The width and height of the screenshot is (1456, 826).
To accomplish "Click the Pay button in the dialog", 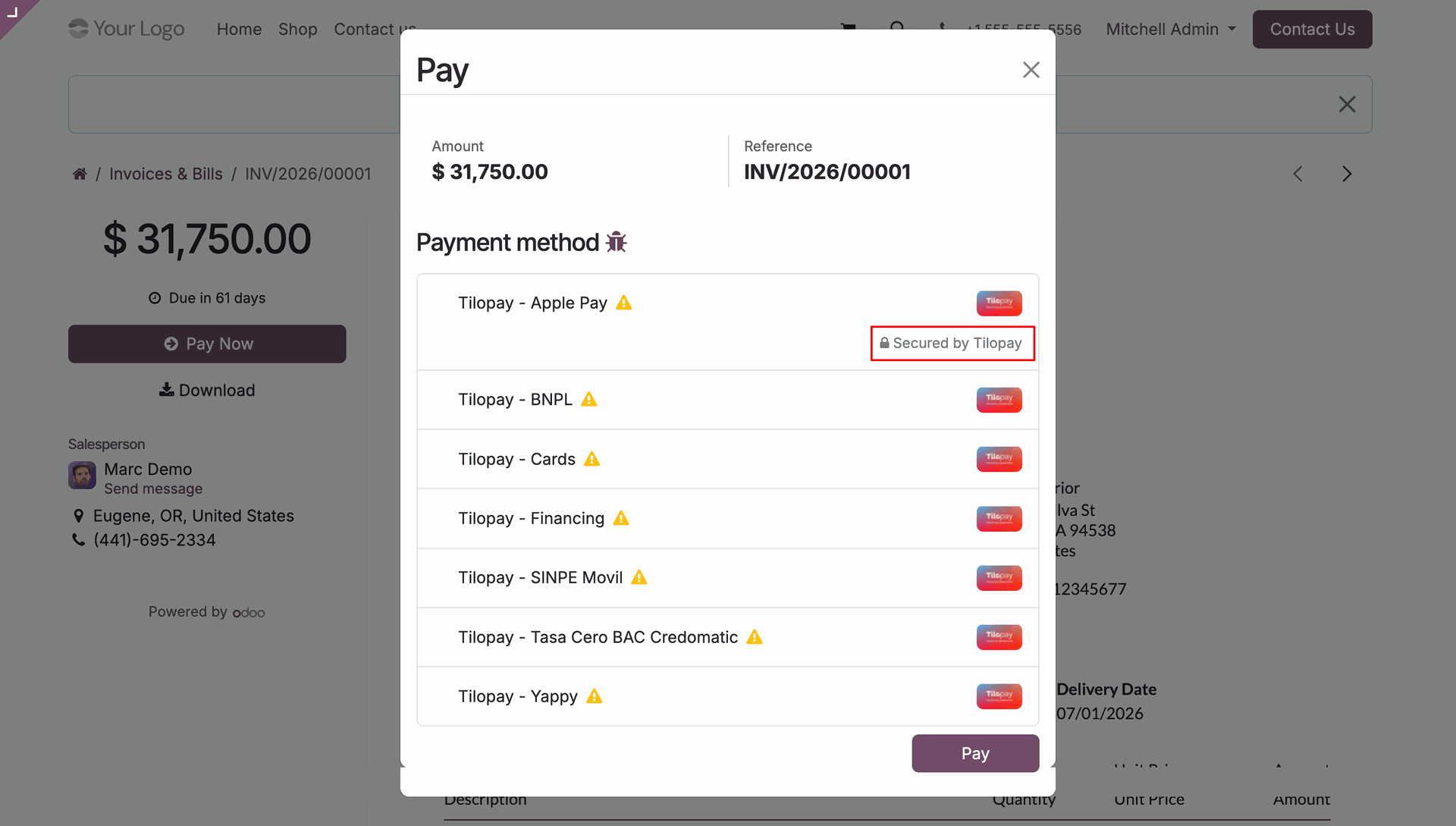I will click(975, 753).
